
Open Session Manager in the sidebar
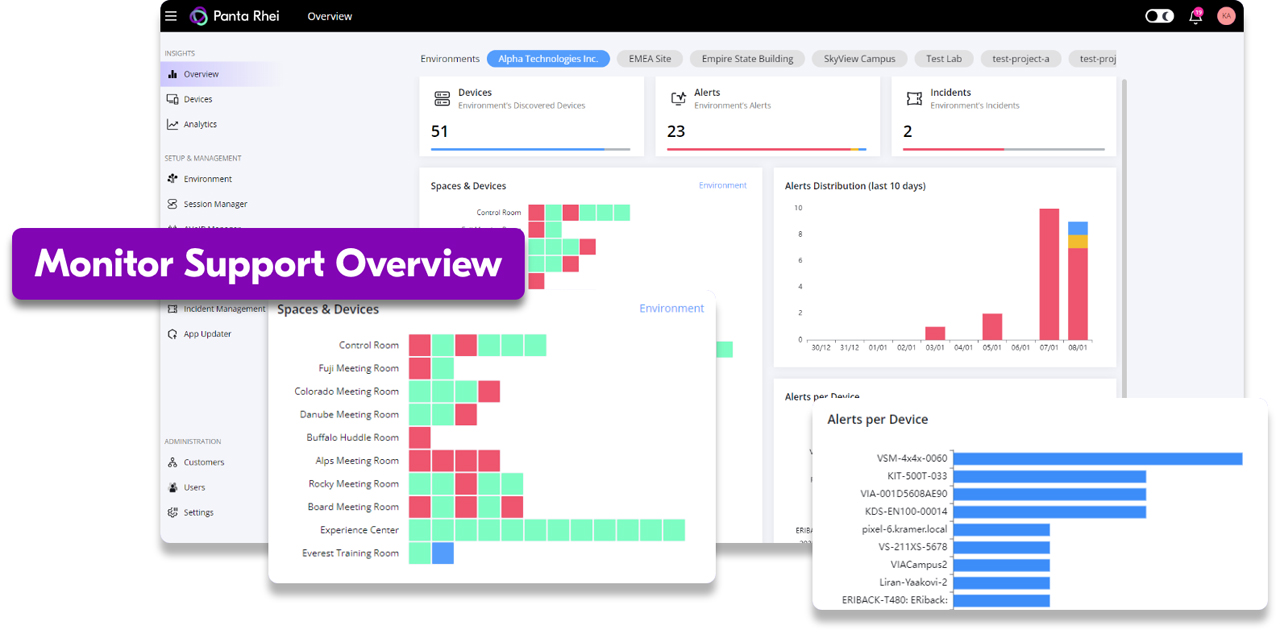click(214, 204)
